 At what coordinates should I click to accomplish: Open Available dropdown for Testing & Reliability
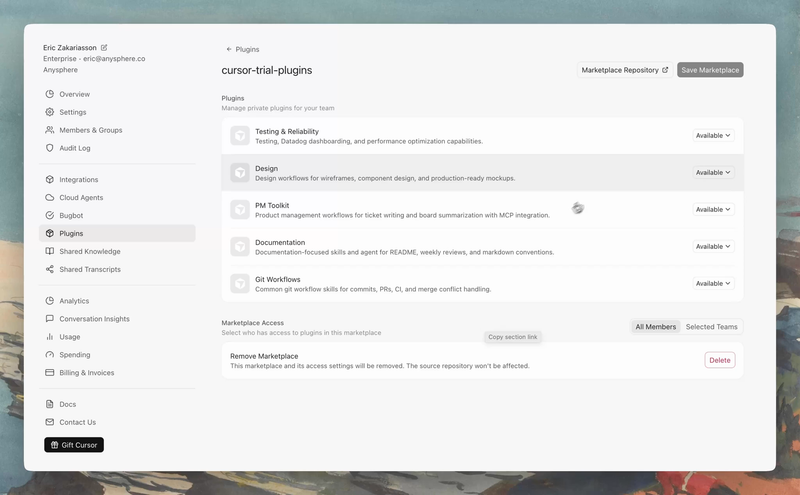tap(713, 135)
